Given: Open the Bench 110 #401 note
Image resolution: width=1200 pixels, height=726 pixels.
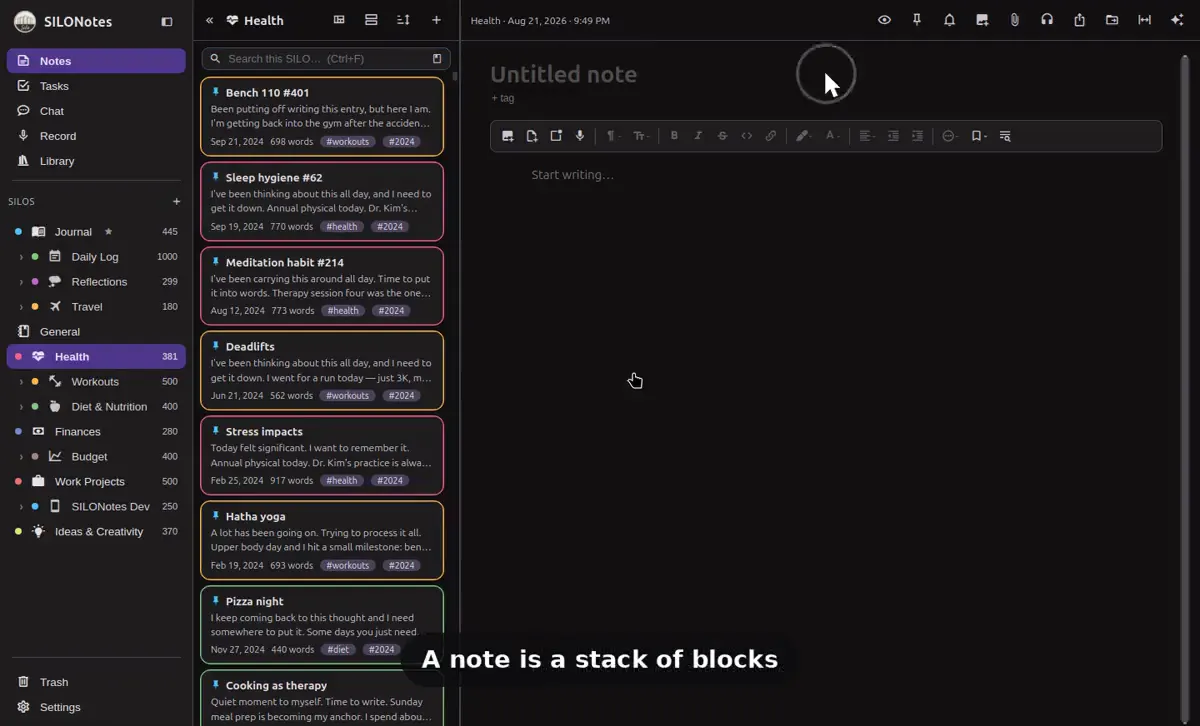Looking at the screenshot, I should (322, 117).
